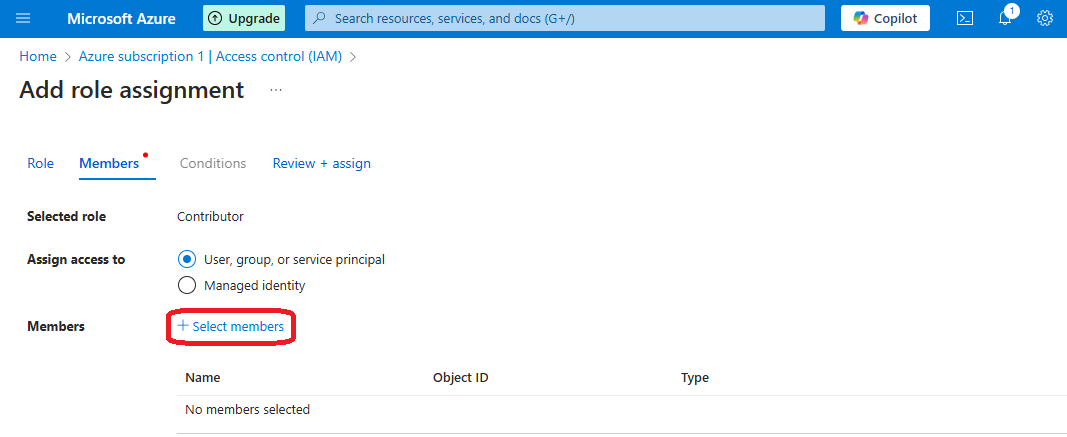The width and height of the screenshot is (1067, 437).
Task: Open Cloud Shell from the top bar
Action: [x=965, y=18]
